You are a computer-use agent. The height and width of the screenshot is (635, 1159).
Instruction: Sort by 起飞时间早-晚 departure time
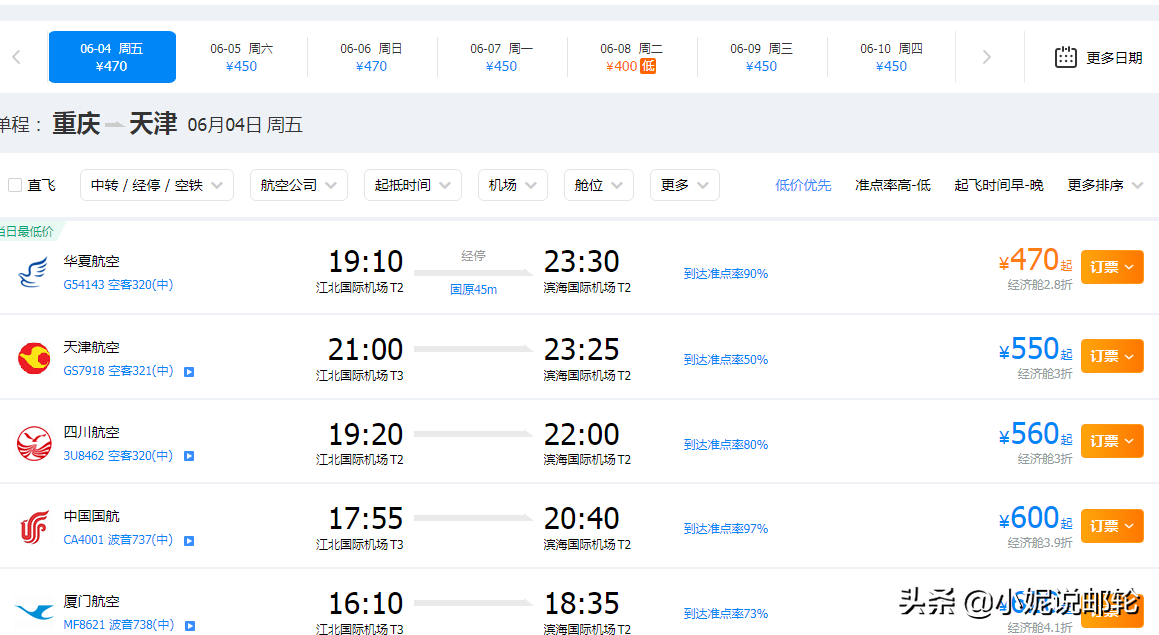998,185
